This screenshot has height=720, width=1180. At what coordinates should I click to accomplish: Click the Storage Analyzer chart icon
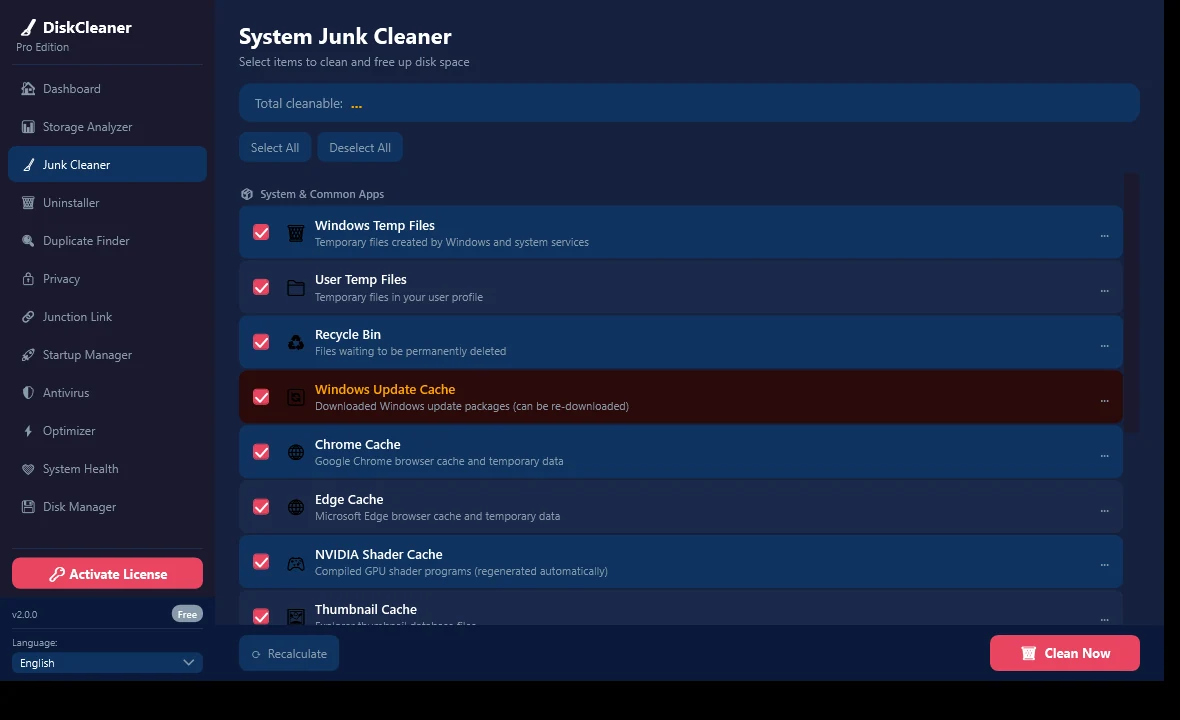28,126
